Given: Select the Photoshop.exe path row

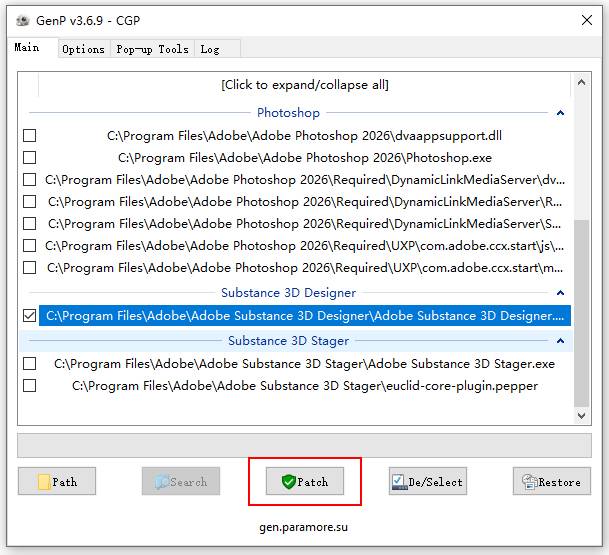Looking at the screenshot, I should click(305, 158).
